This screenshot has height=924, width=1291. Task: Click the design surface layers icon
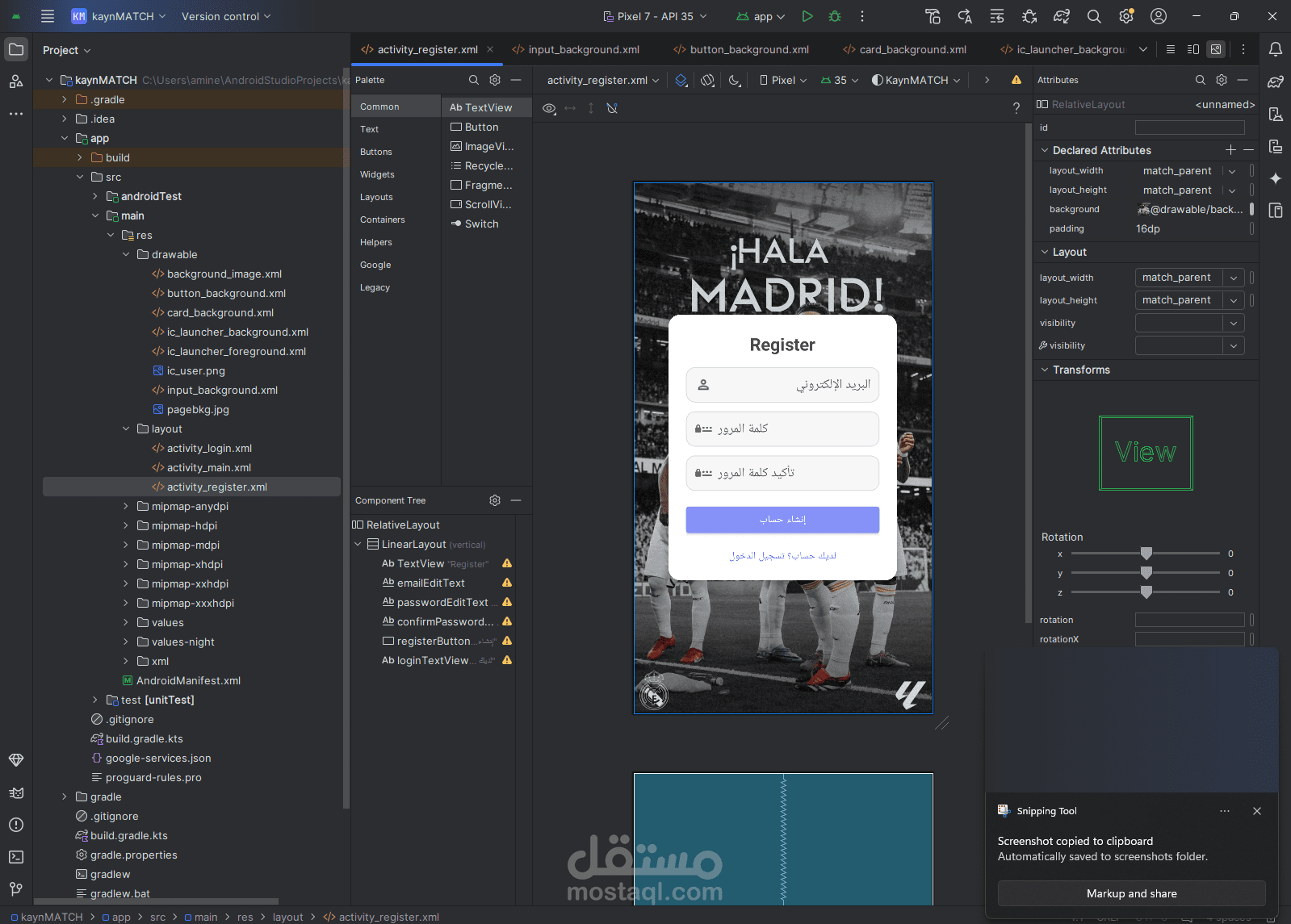[681, 80]
